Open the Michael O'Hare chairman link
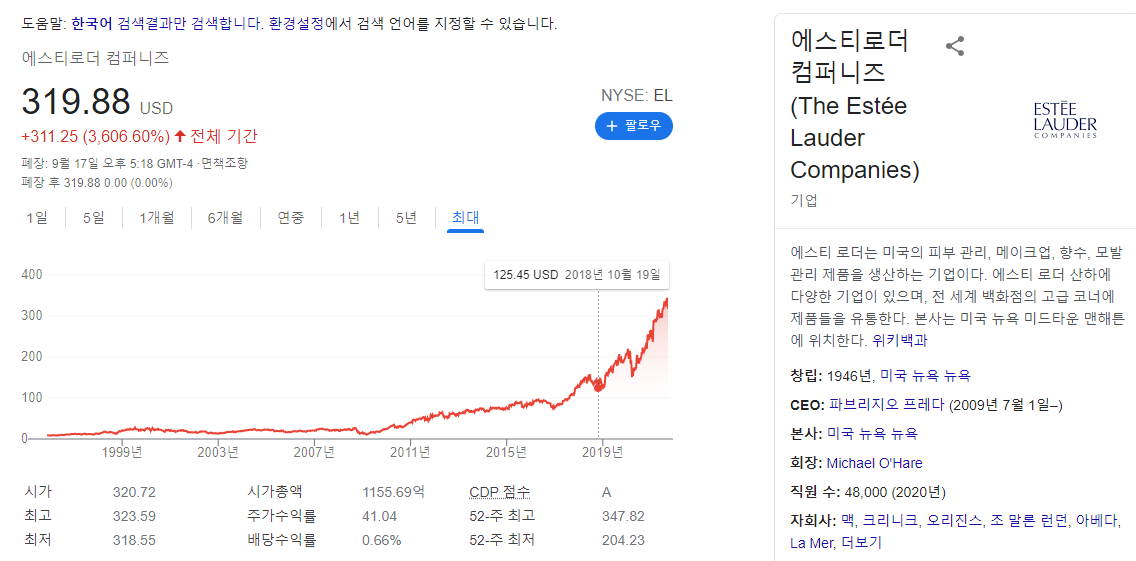 pyautogui.click(x=874, y=463)
